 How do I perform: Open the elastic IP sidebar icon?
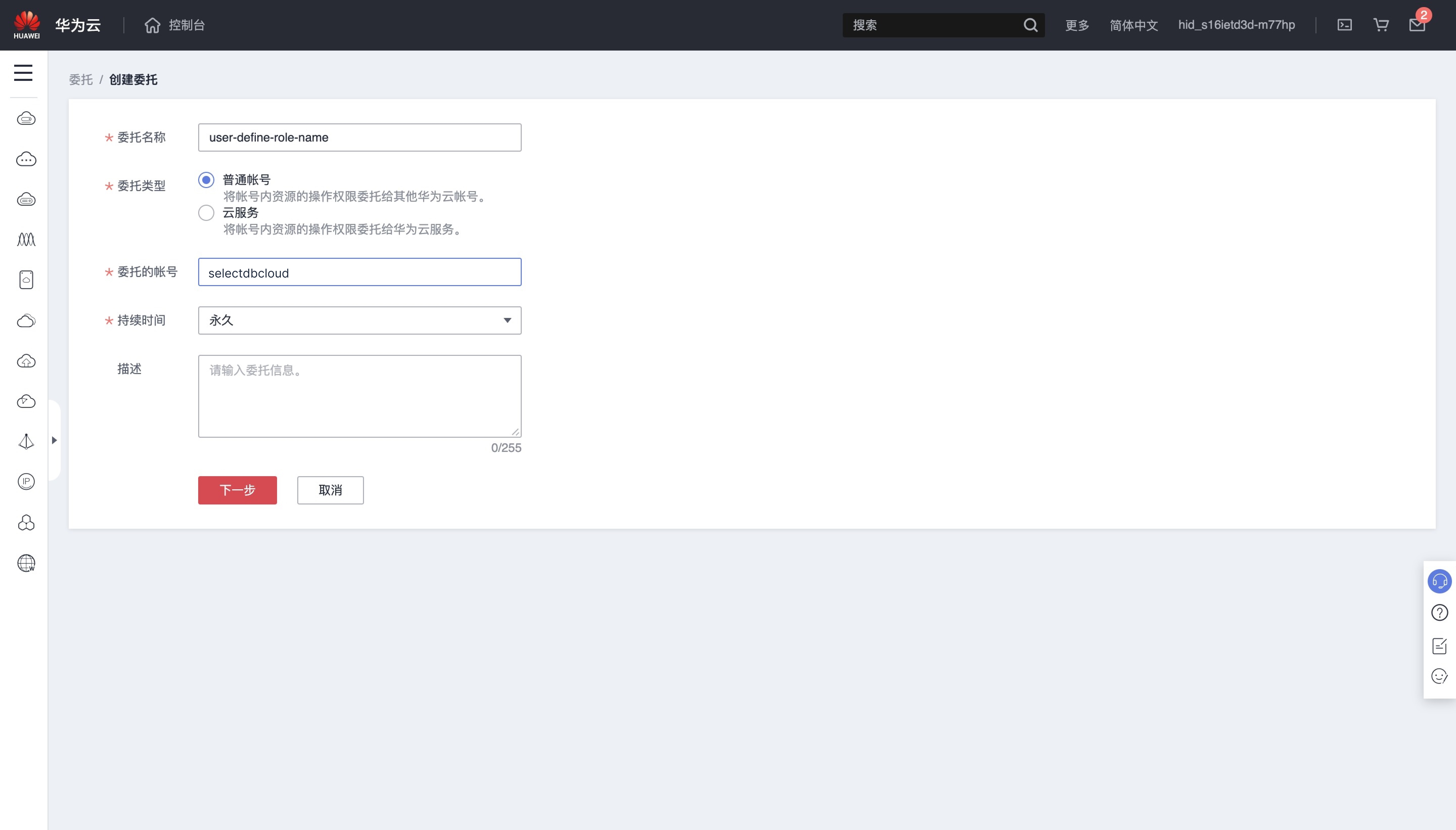pos(26,482)
